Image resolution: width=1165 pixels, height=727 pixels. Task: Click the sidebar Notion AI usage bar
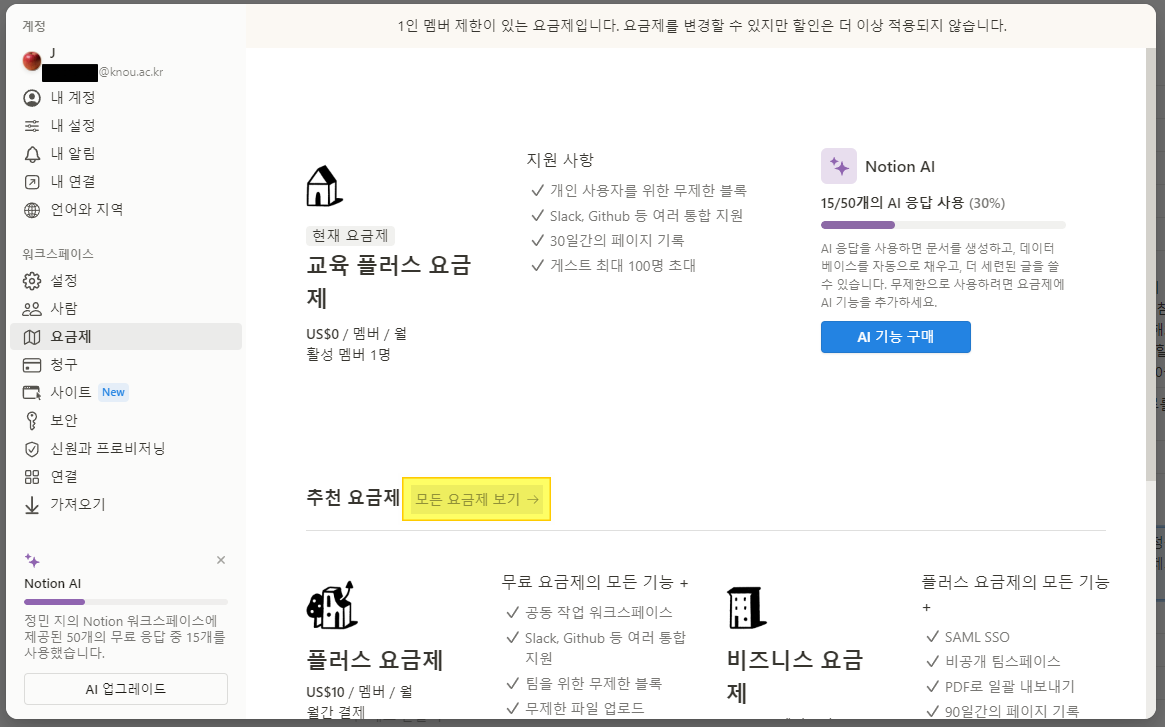click(126, 601)
